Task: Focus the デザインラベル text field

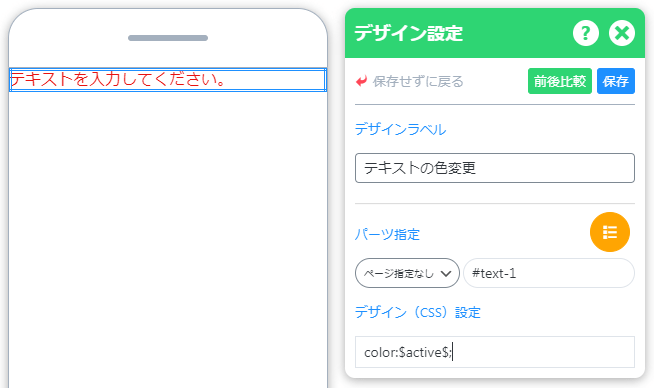Action: point(495,168)
